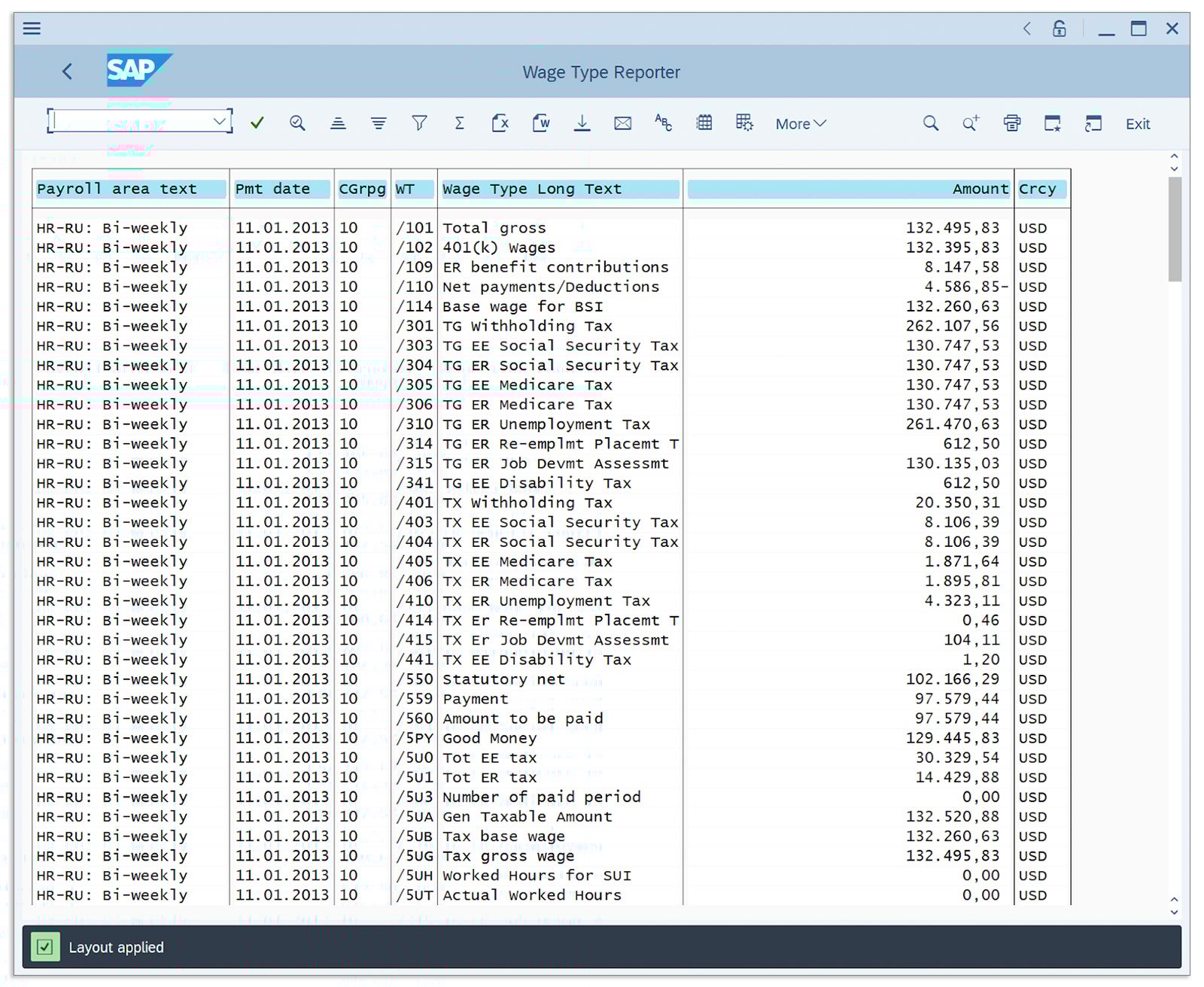Viewport: 1204px width, 987px height.
Task: Open the filter icon
Action: [419, 123]
